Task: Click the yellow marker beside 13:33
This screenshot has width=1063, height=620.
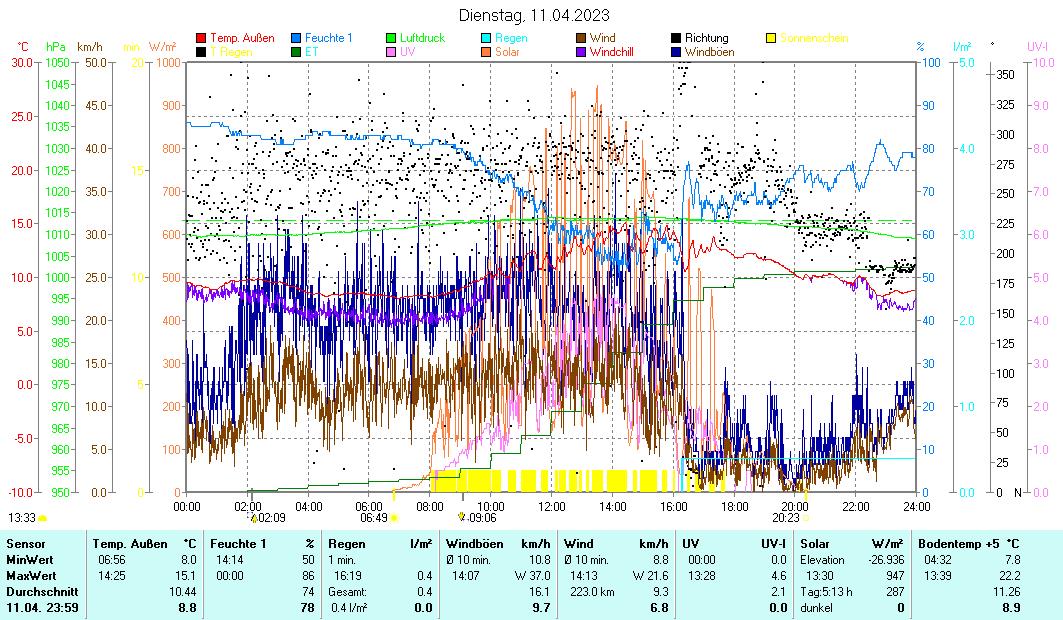Action: pos(42,517)
